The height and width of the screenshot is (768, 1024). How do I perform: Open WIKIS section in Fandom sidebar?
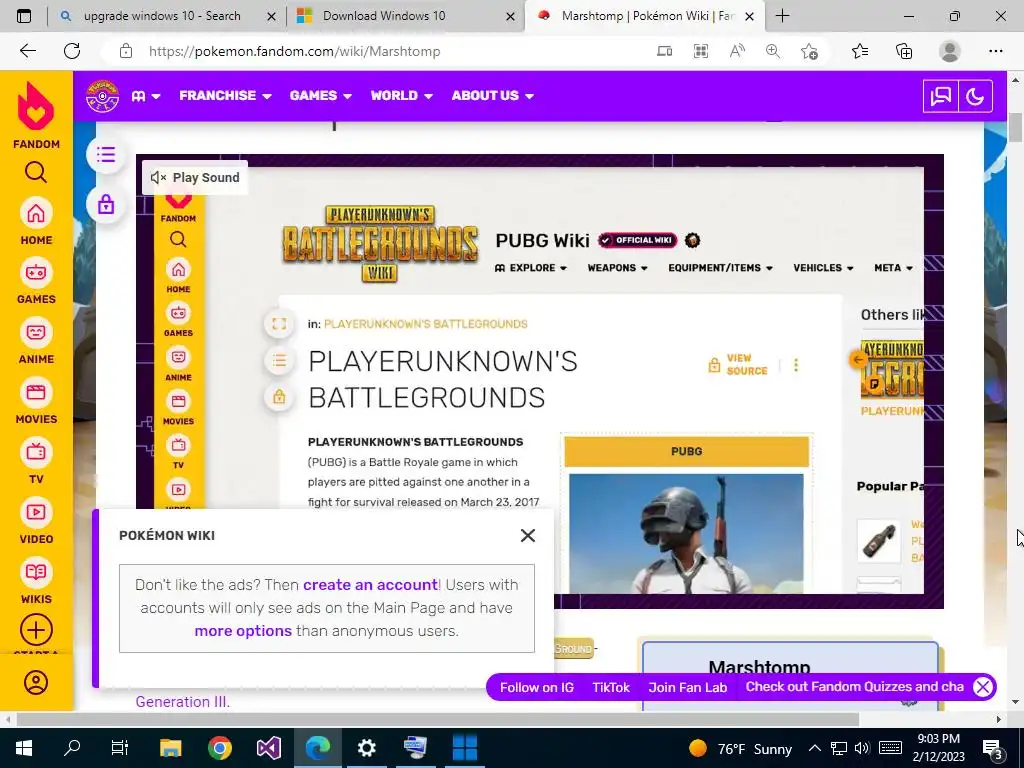point(36,581)
